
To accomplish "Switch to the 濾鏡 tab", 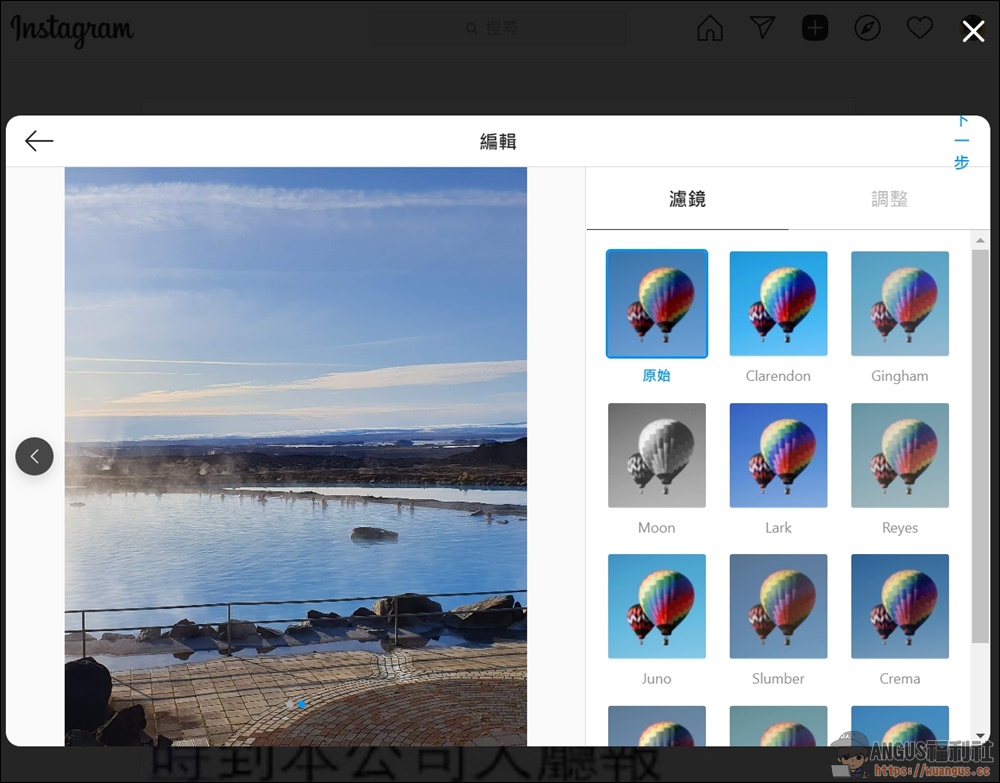I will click(687, 199).
